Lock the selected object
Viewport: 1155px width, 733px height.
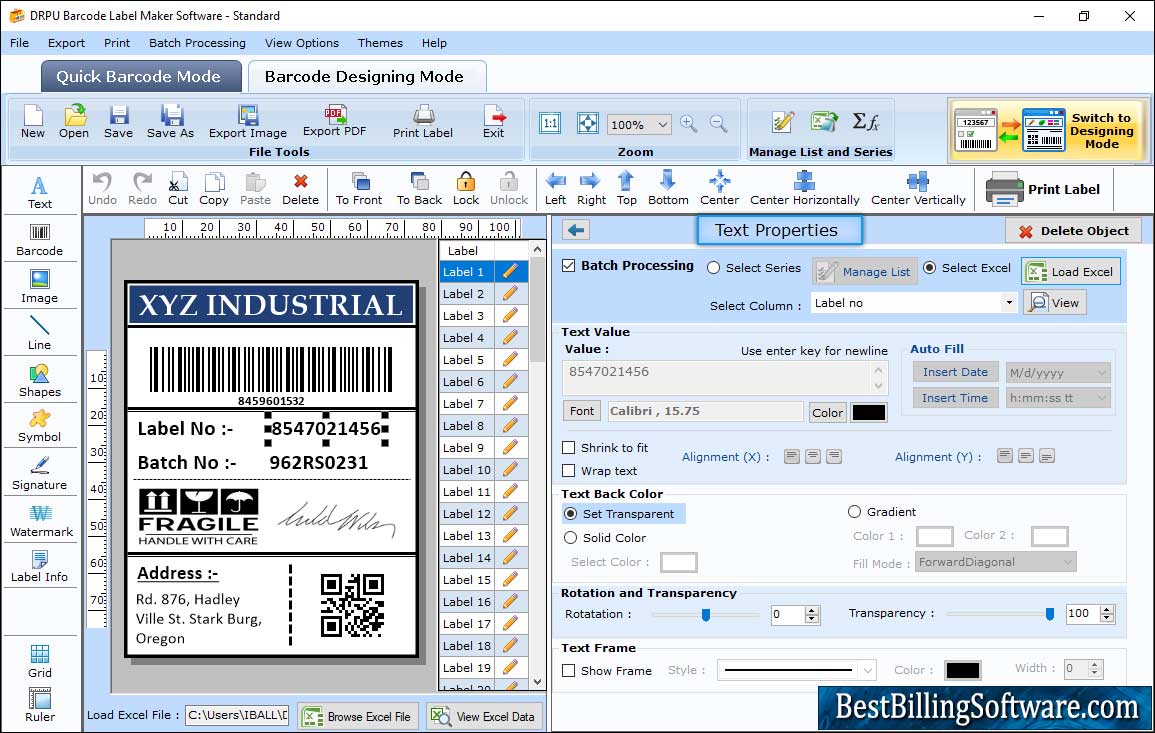pos(466,189)
